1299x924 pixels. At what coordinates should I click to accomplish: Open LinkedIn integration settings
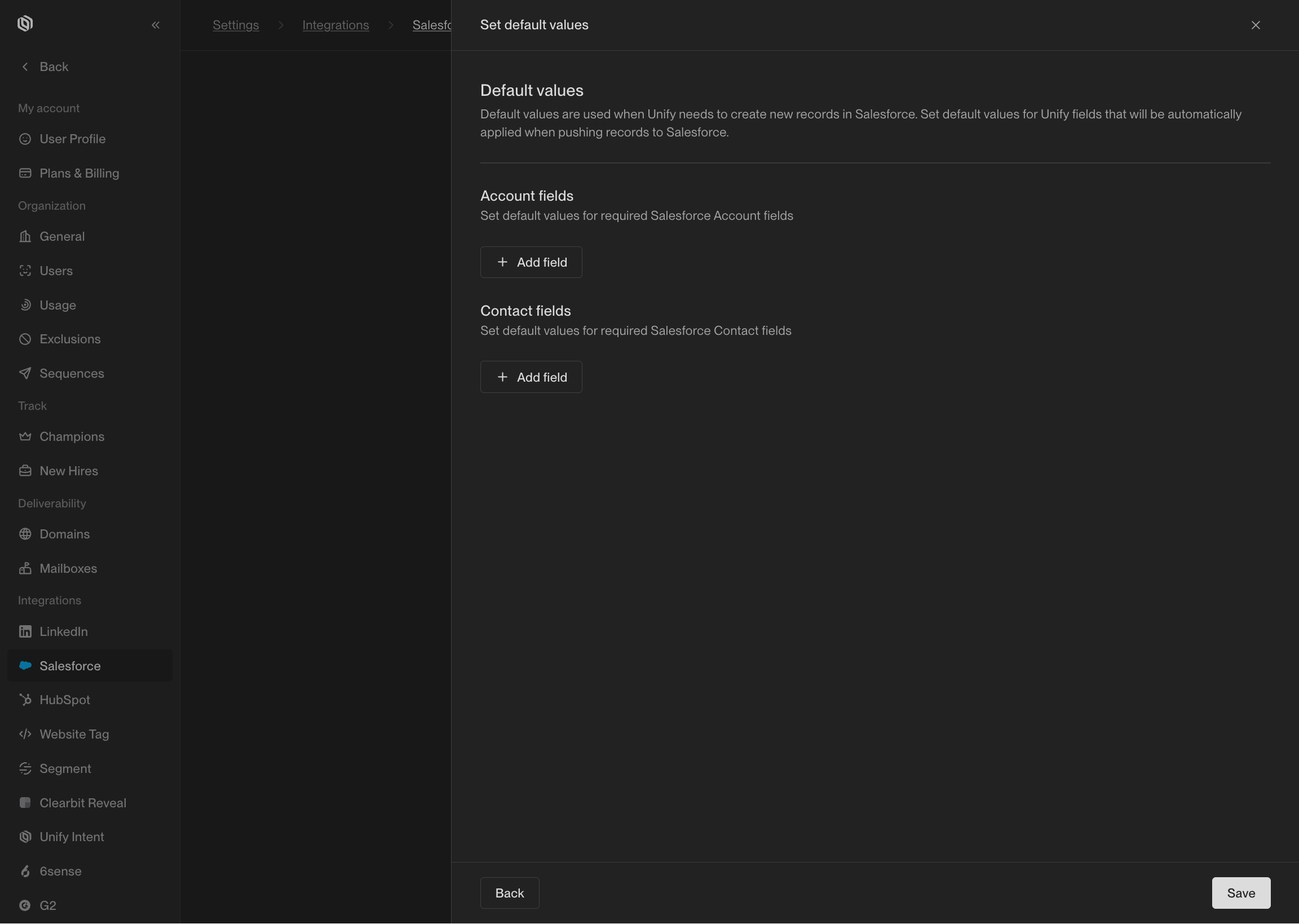pyautogui.click(x=63, y=631)
